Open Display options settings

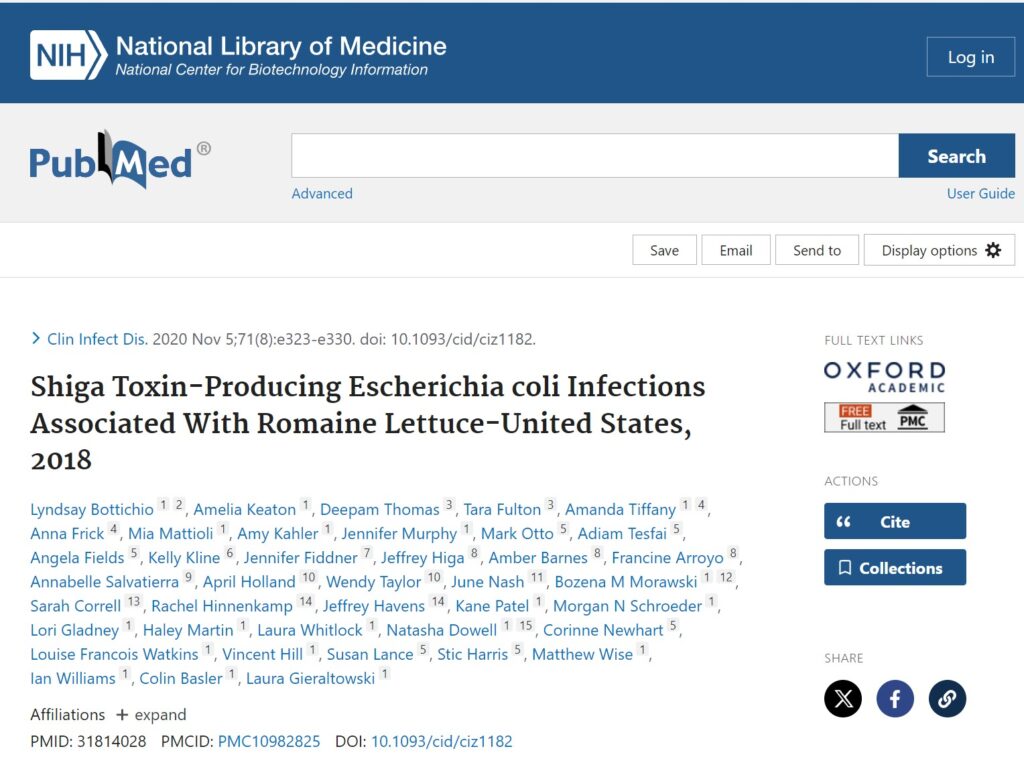click(x=939, y=250)
